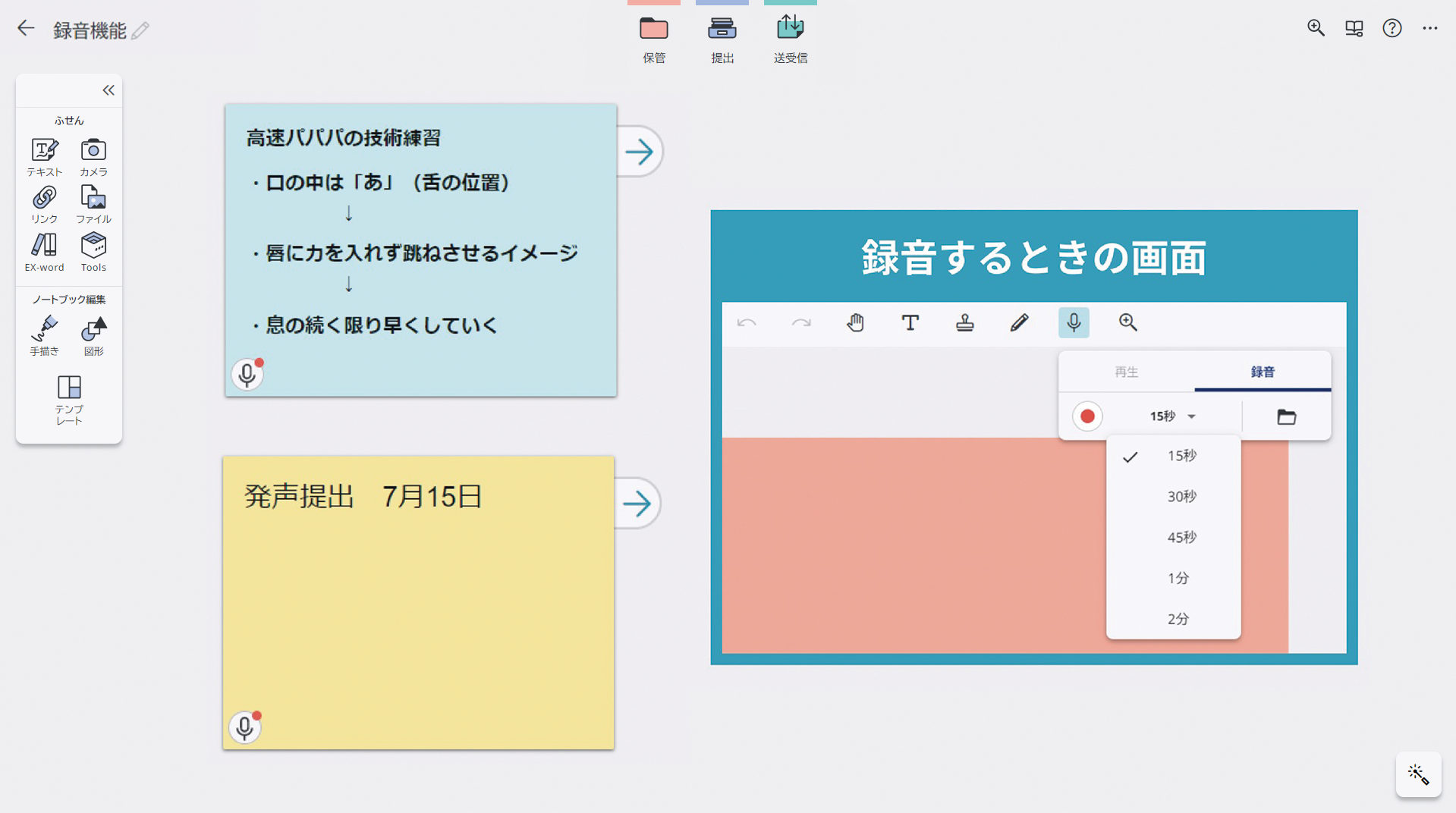Choose the 図形 shapes tool
This screenshot has width=1456, height=813.
[93, 335]
